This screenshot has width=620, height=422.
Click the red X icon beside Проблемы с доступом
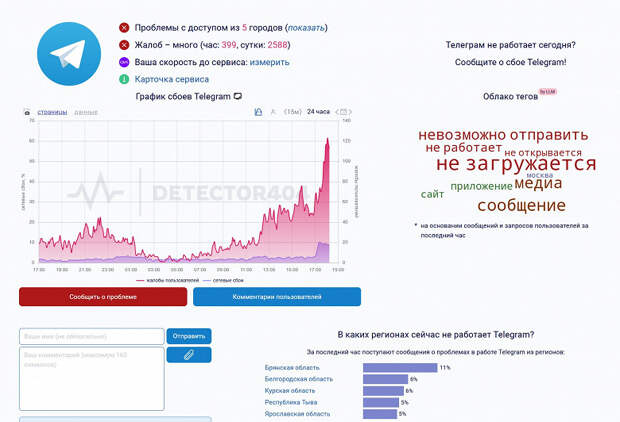coord(124,28)
